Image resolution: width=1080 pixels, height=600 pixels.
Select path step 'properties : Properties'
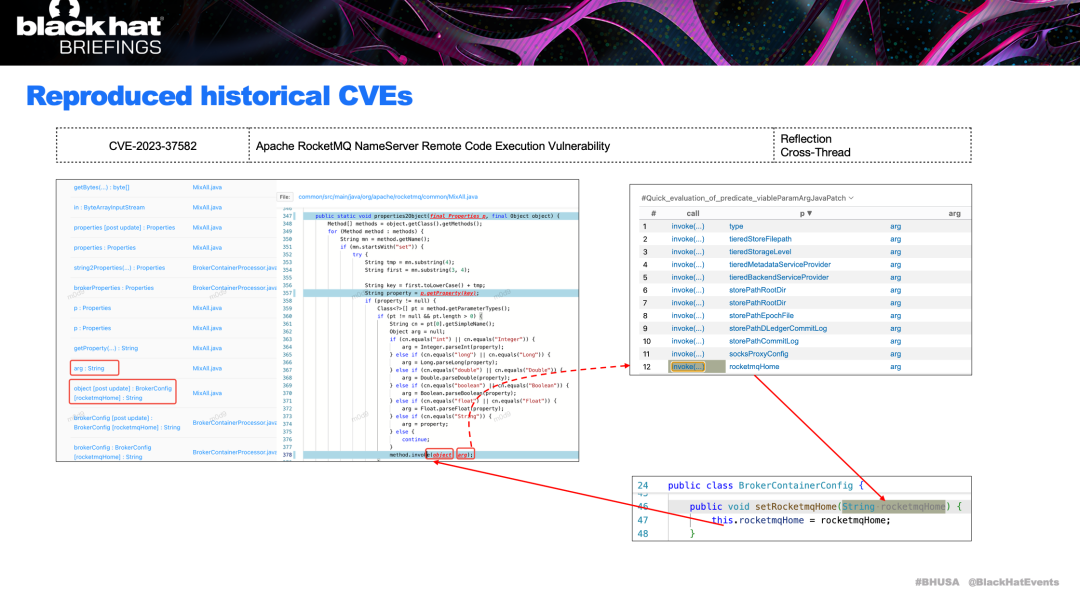(x=105, y=247)
